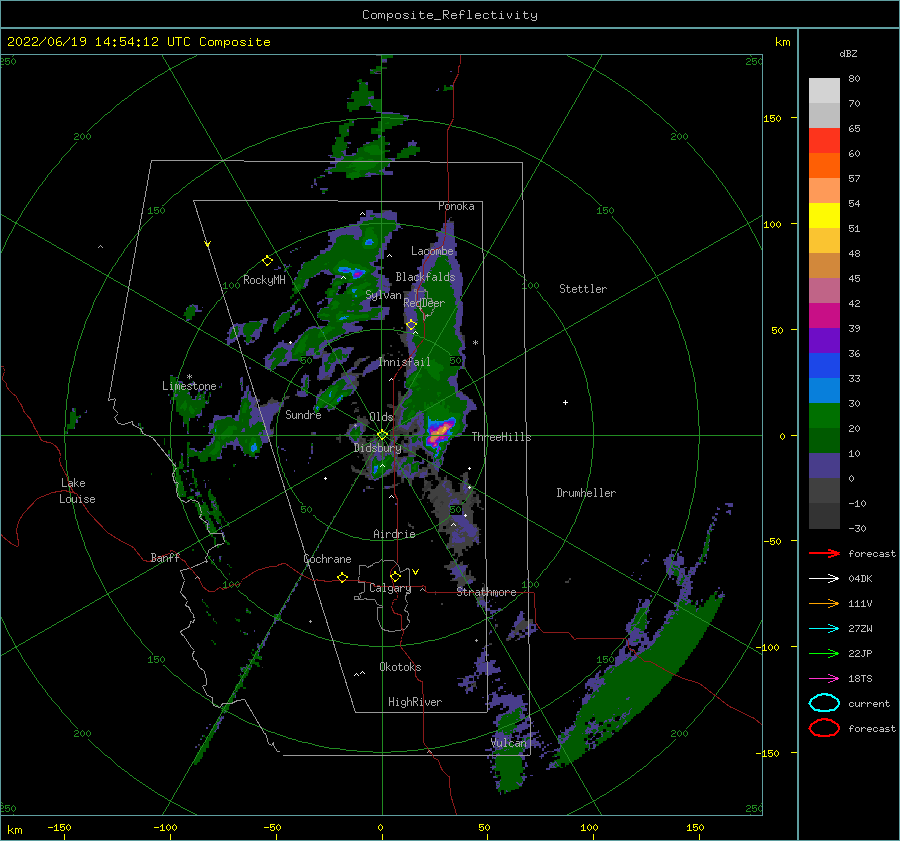Click the Strathmore label

pyautogui.click(x=487, y=592)
